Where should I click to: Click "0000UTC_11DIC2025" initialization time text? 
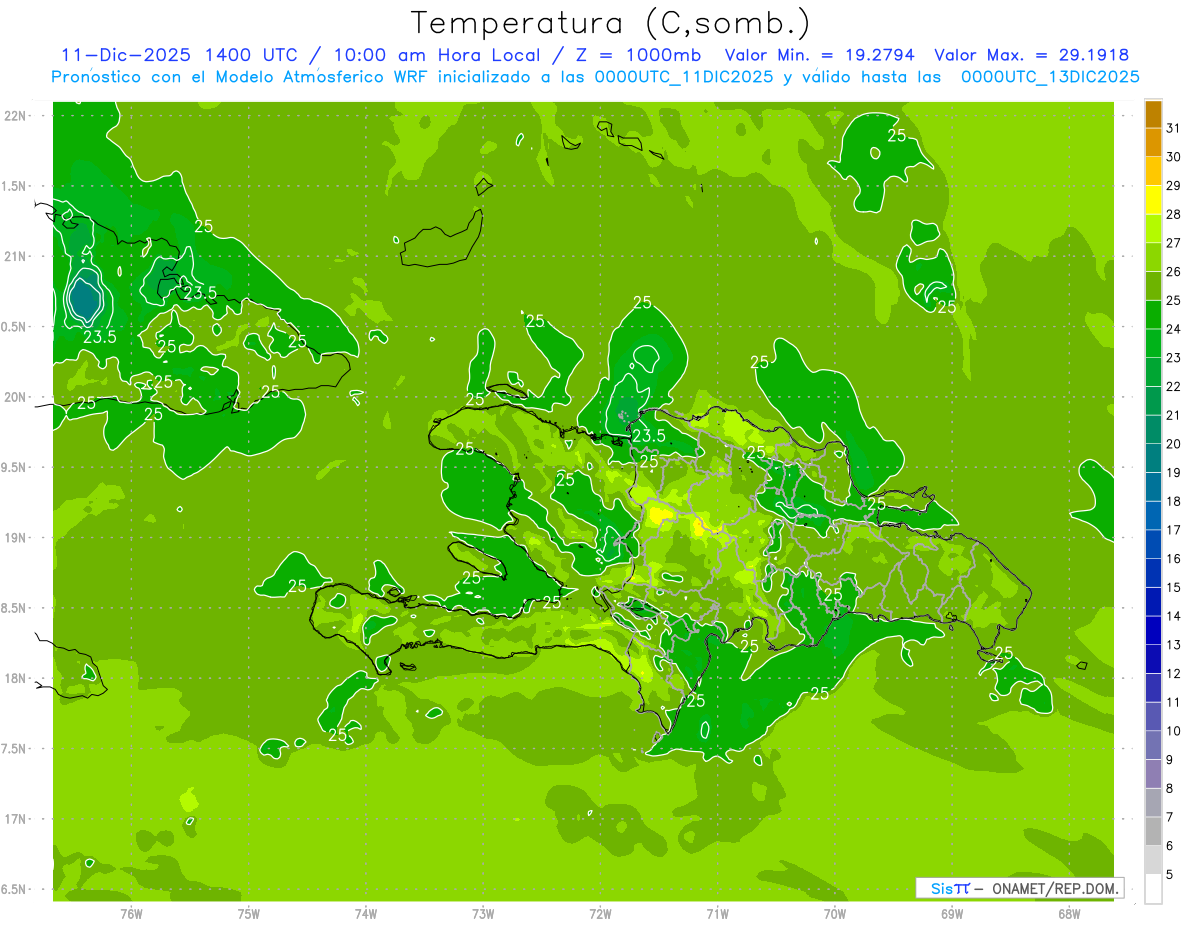point(684,77)
